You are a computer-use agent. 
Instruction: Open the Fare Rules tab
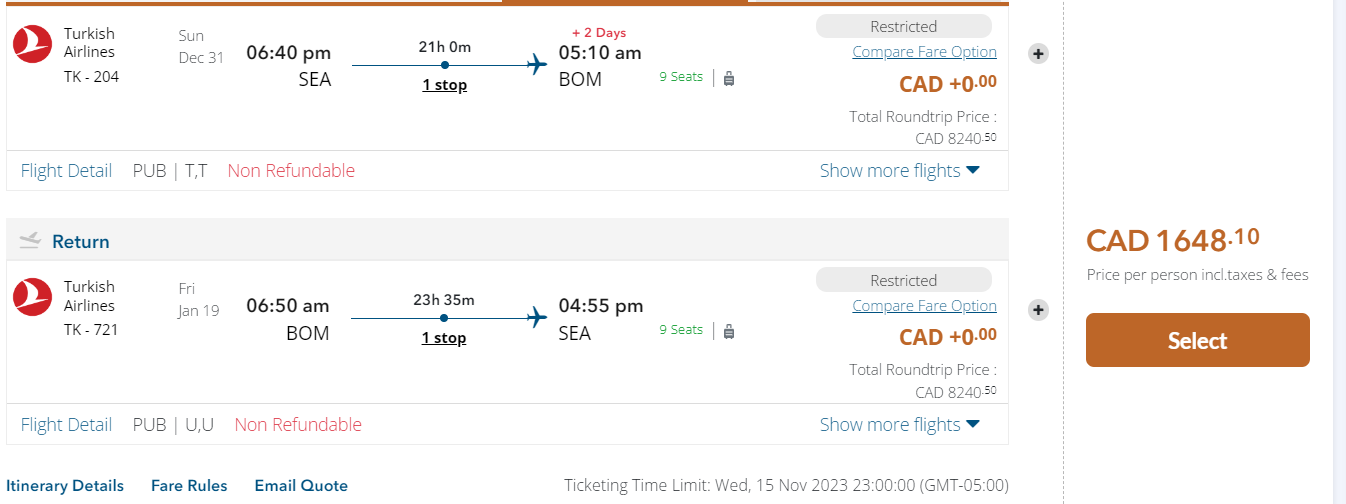(189, 486)
